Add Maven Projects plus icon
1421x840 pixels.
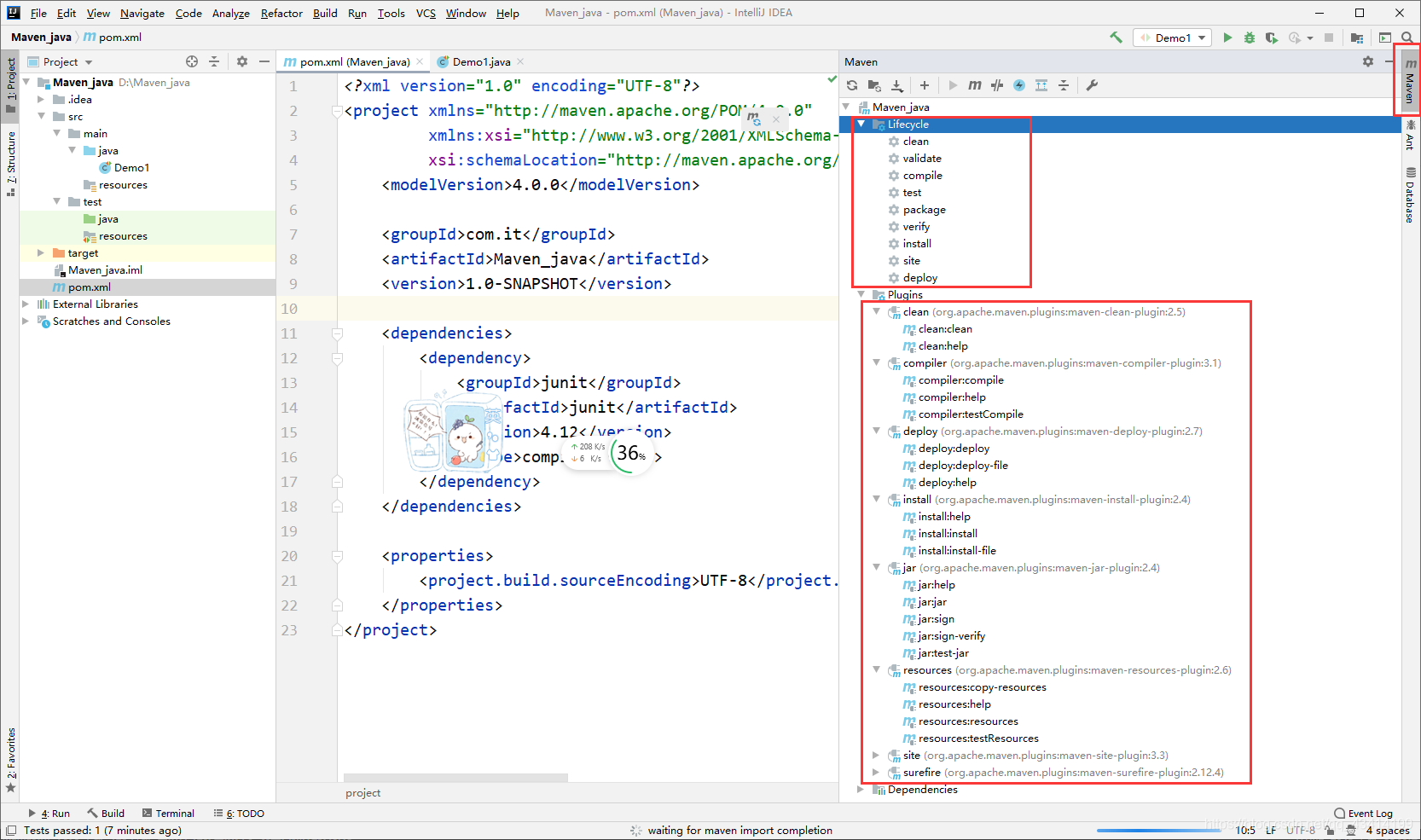point(925,85)
